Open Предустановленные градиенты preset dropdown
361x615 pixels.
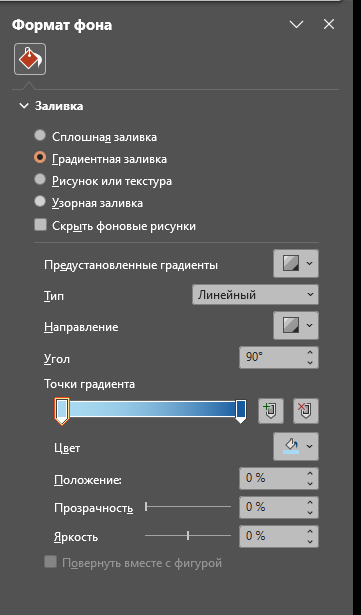(296, 263)
